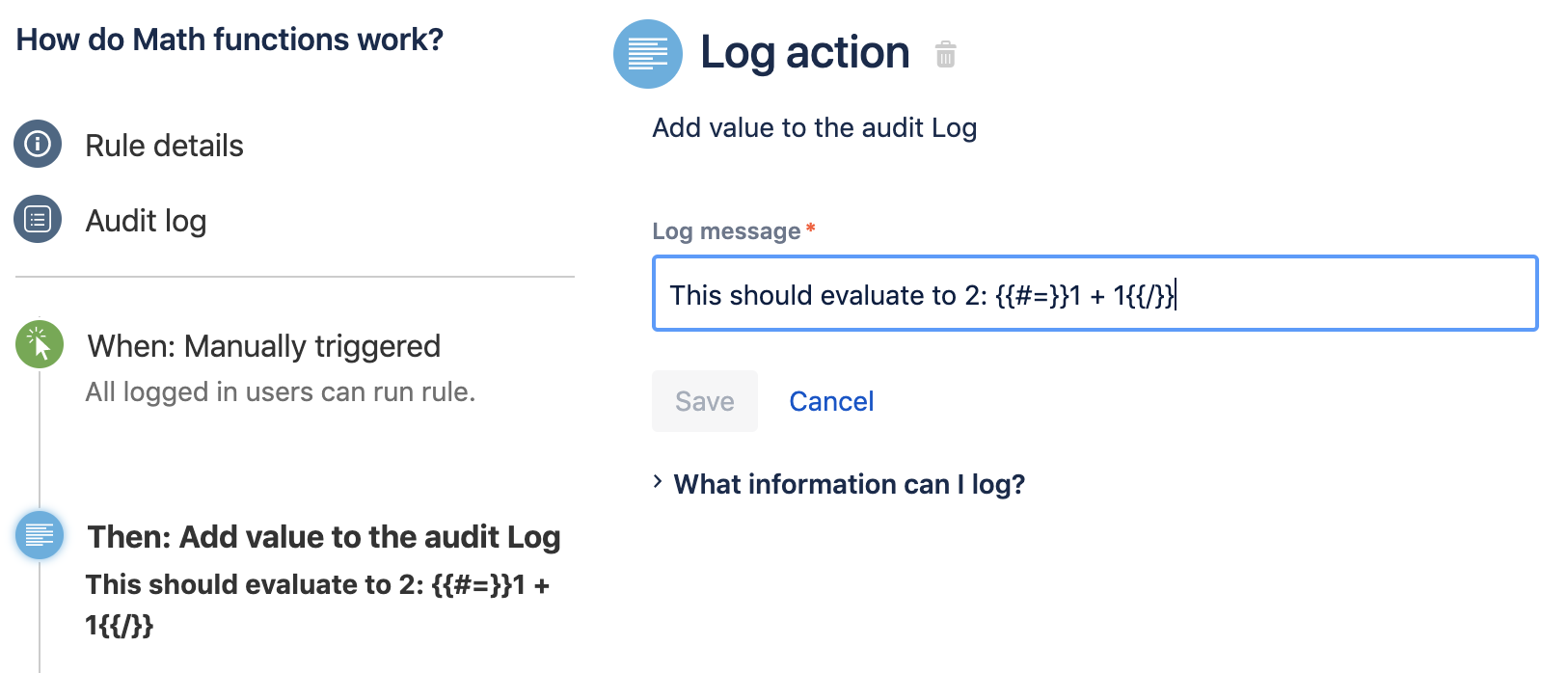
Task: Click the large Log action header icon
Action: pos(648,54)
